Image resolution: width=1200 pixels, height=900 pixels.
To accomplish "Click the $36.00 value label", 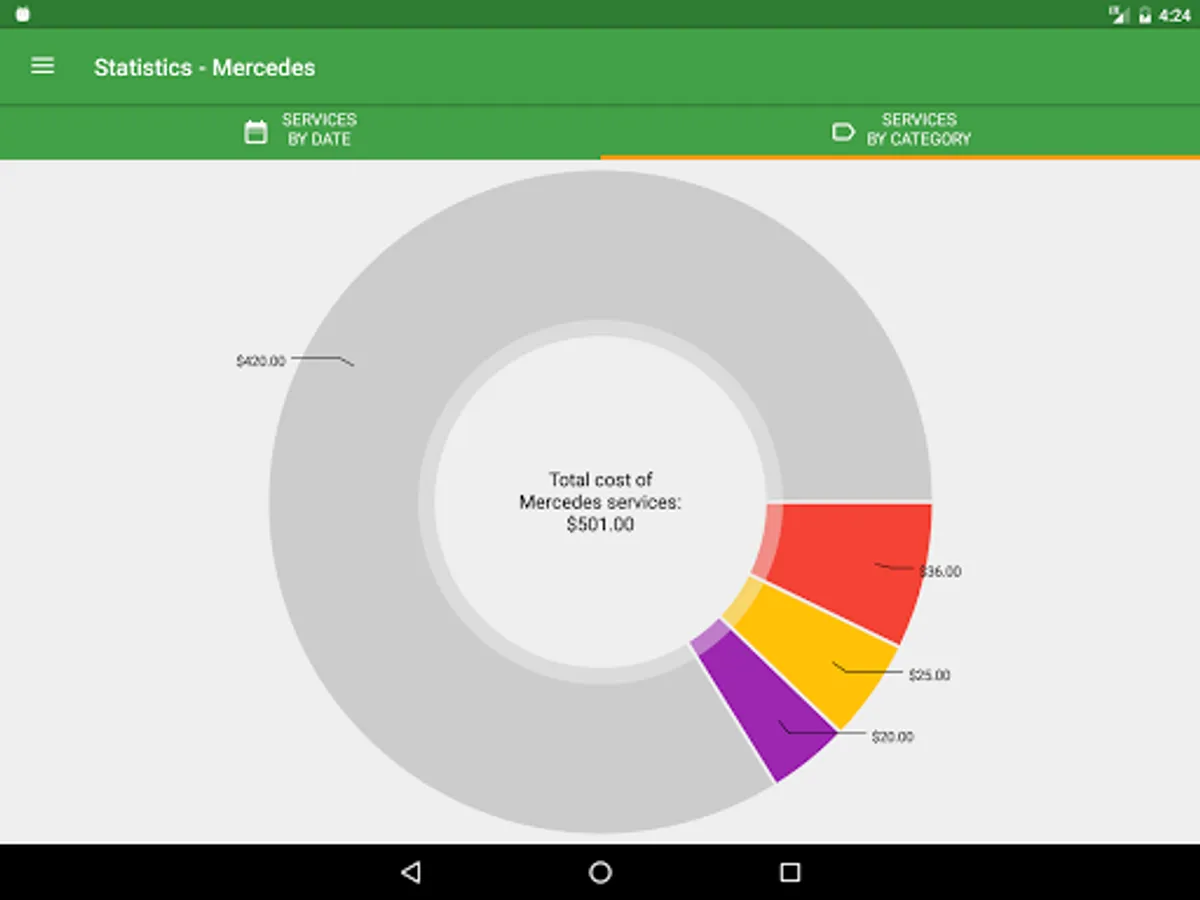I will click(940, 572).
